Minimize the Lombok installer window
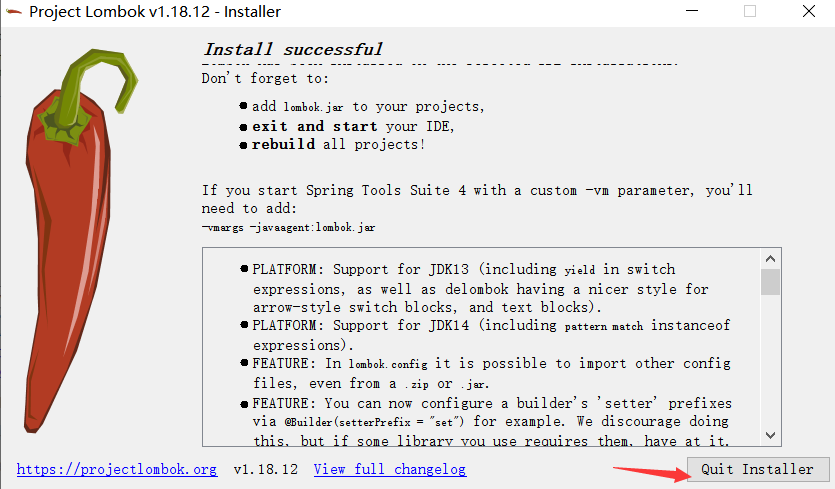The width and height of the screenshot is (835, 489). pos(692,11)
